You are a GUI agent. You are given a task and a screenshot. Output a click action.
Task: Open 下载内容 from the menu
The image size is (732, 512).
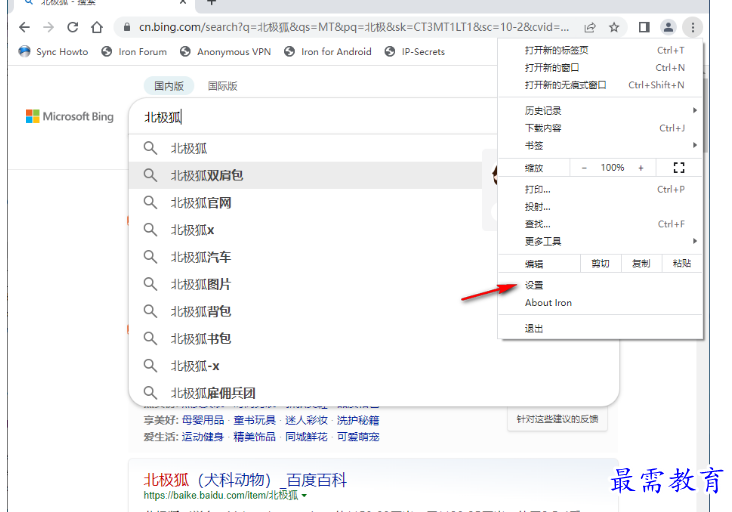point(600,128)
